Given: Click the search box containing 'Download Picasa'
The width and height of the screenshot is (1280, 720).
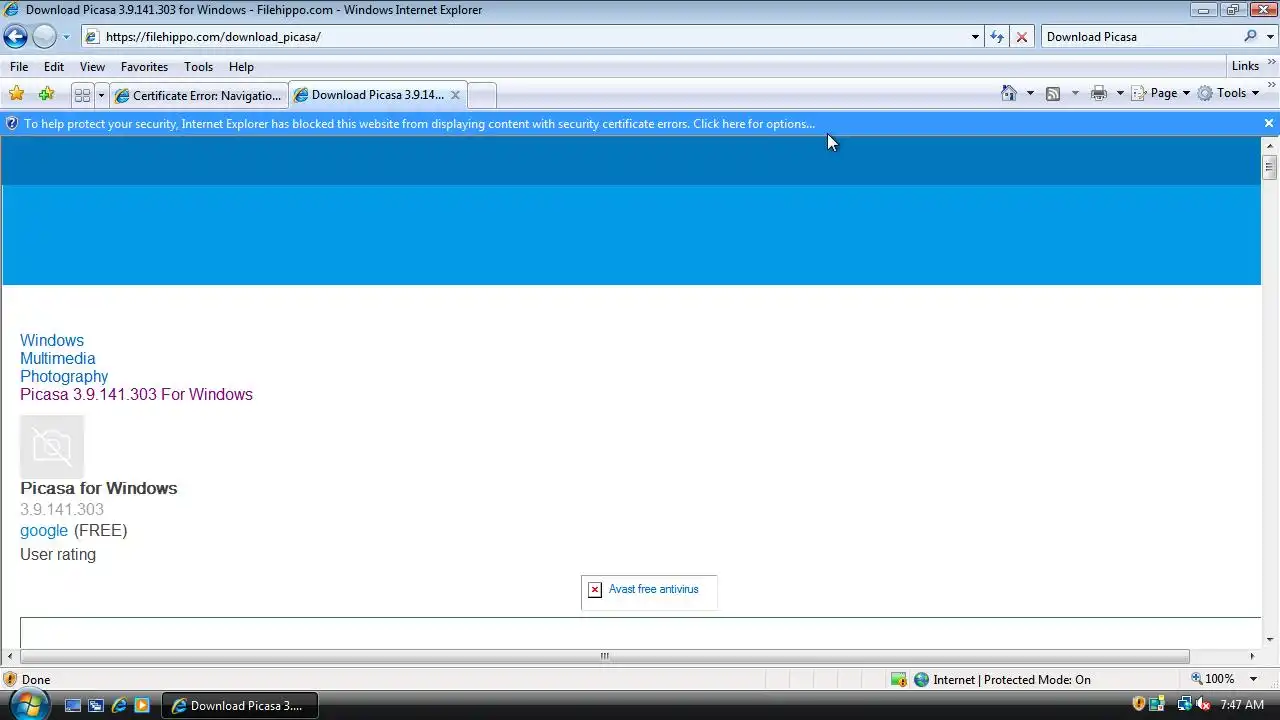Looking at the screenshot, I should point(1140,37).
